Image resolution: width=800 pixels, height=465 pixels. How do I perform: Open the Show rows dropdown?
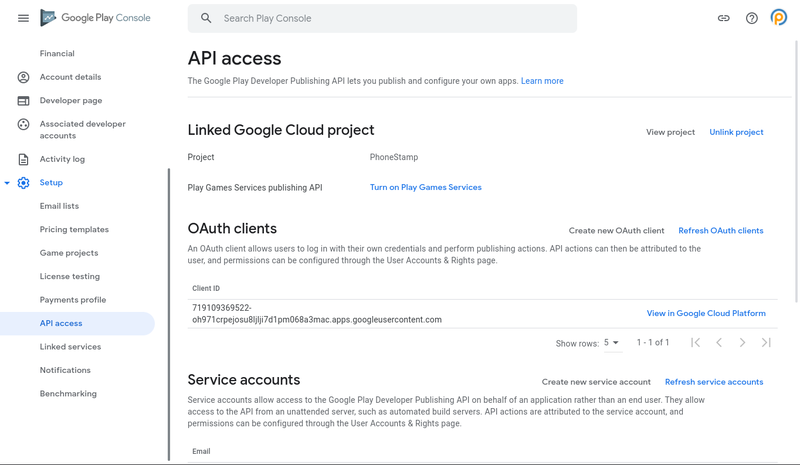point(612,343)
